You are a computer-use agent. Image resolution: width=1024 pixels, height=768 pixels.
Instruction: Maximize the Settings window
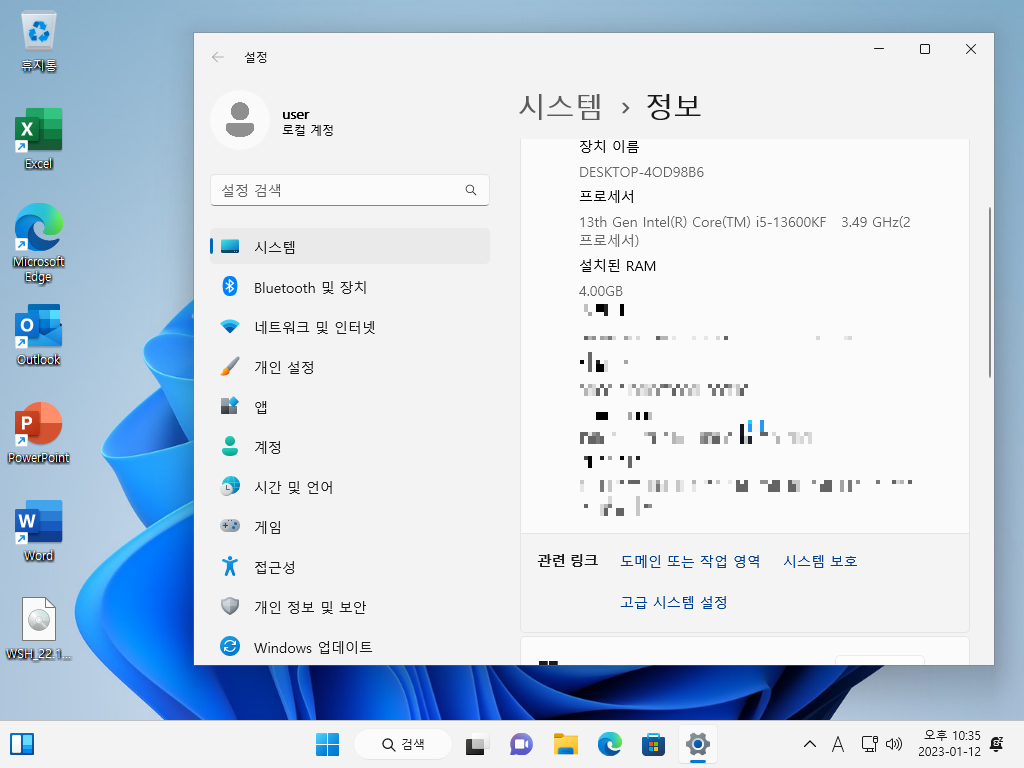tap(925, 49)
